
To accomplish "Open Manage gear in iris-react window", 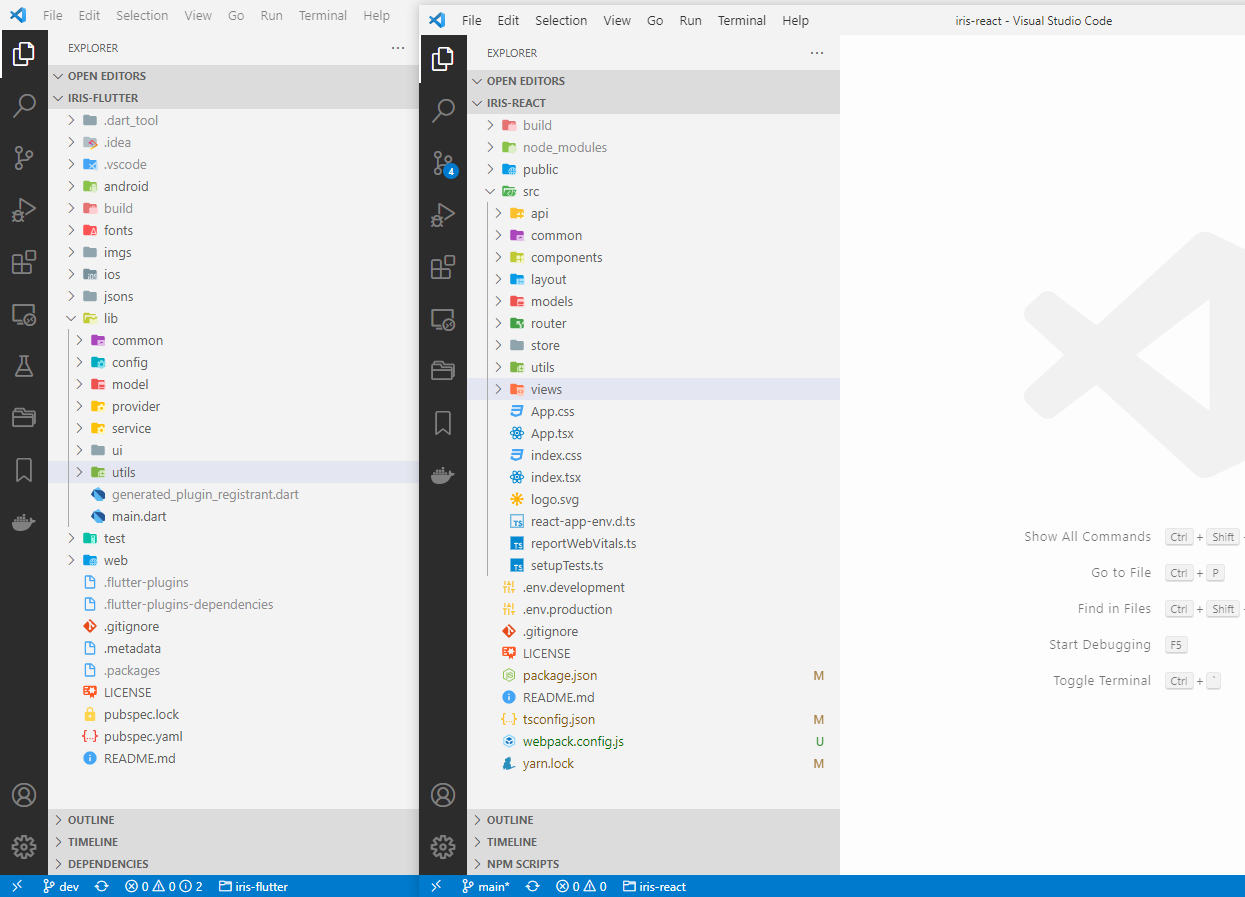I will tap(443, 847).
